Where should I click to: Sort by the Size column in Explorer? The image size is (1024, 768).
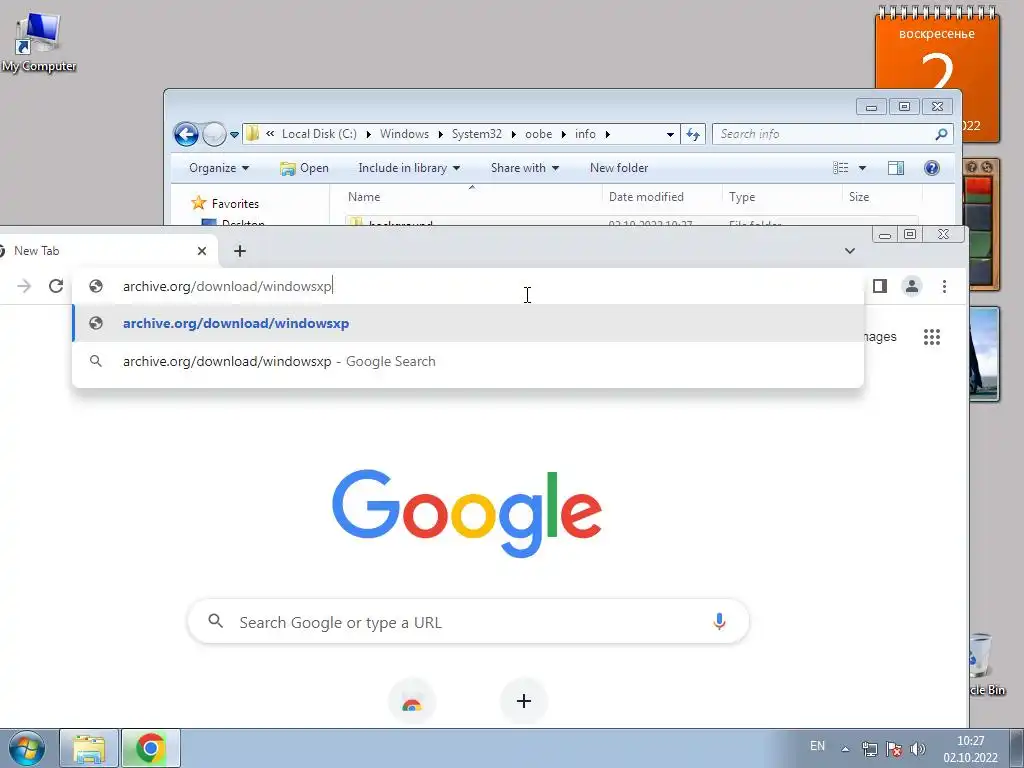[x=882, y=197]
